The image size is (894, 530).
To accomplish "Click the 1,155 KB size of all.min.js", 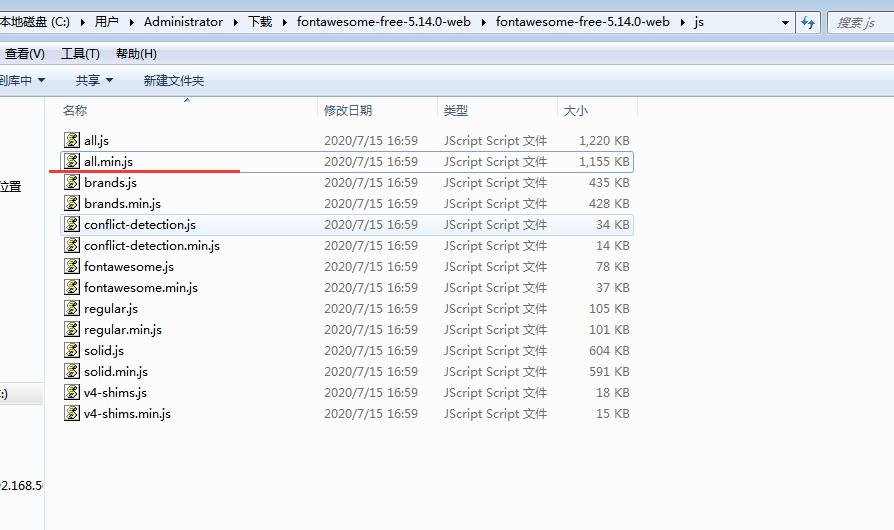I will click(604, 162).
